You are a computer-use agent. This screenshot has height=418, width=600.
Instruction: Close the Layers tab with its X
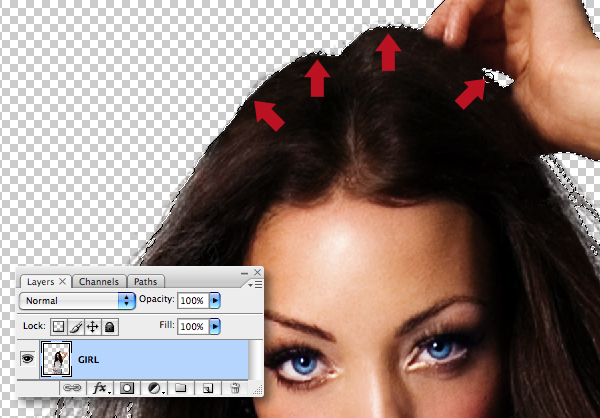63,281
